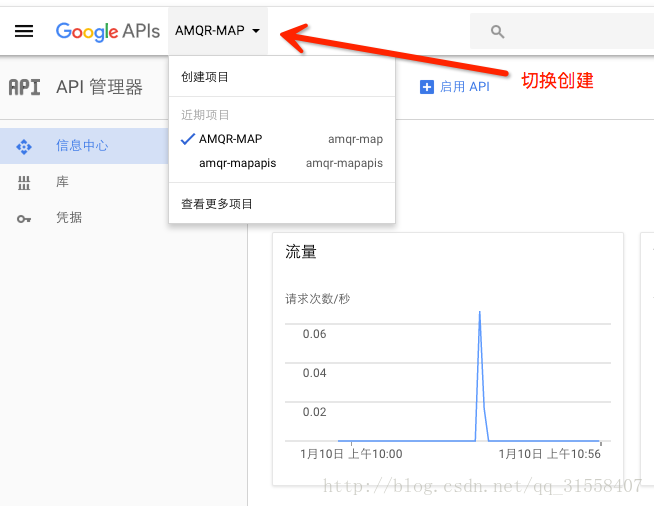Focus the top search field
The image size is (654, 506).
[x=562, y=31]
